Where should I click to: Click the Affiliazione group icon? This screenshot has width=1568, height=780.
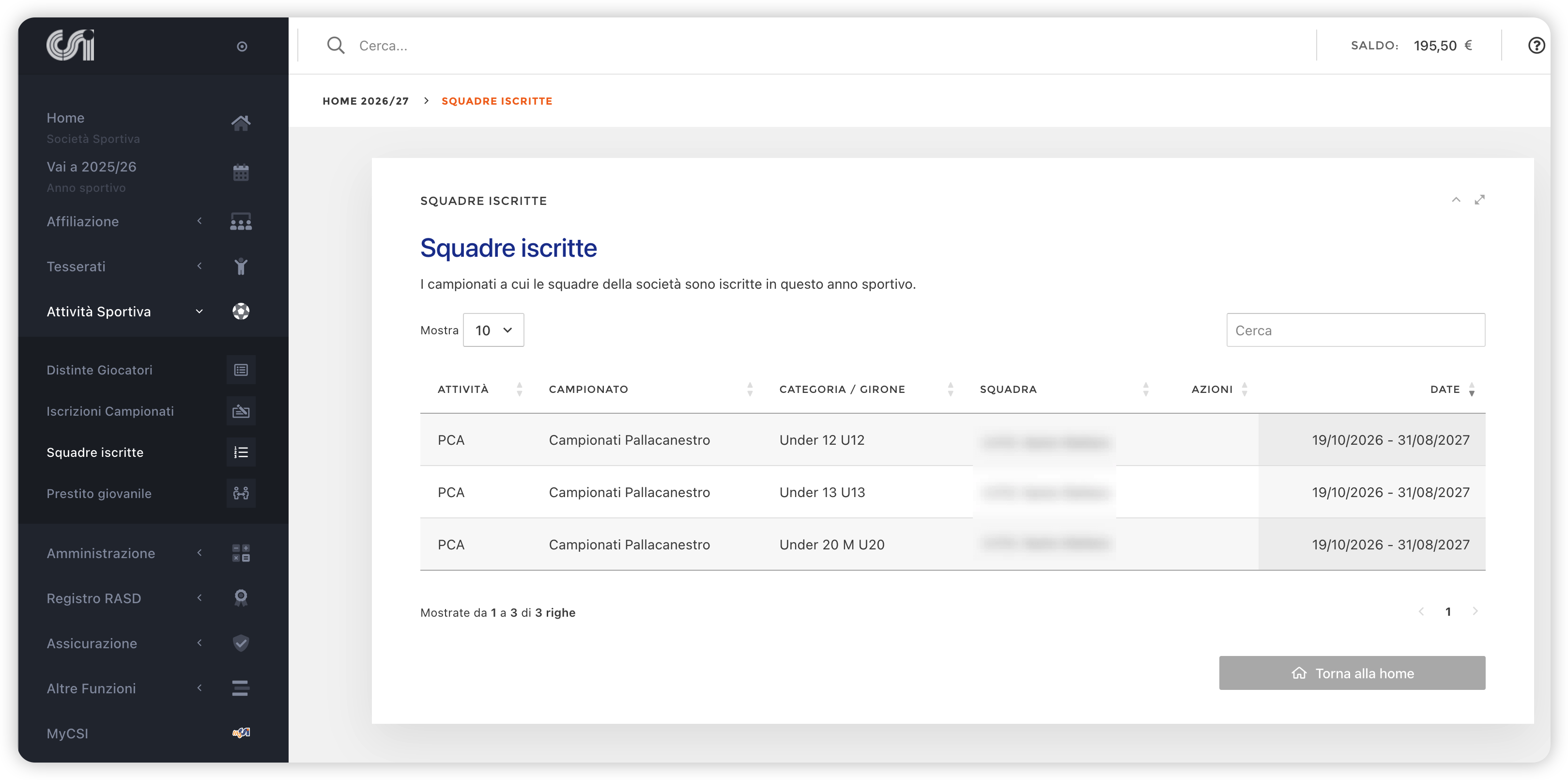pyautogui.click(x=241, y=221)
